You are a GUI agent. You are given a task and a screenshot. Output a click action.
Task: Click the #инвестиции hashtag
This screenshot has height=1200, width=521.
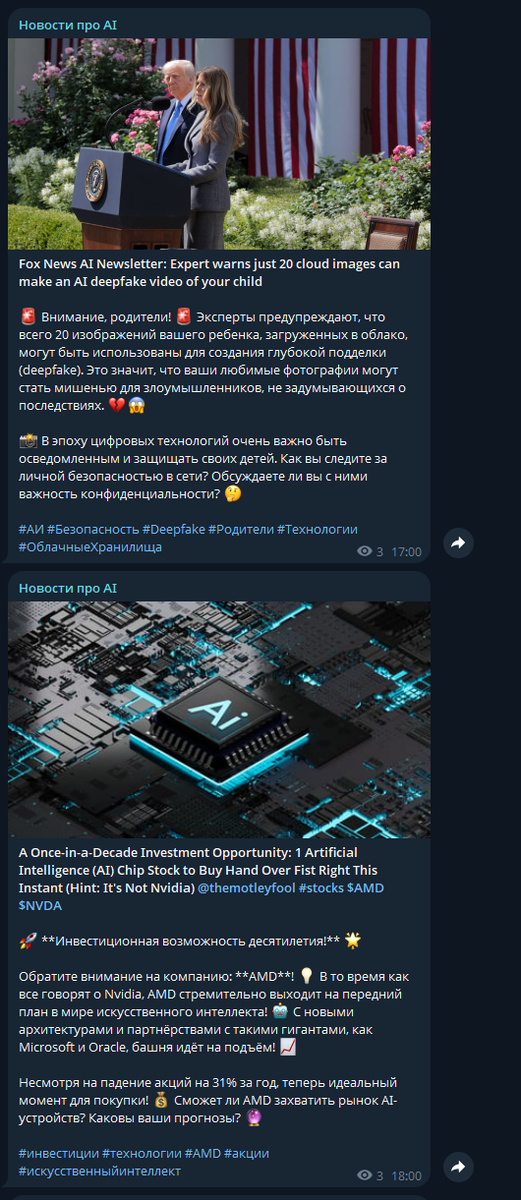[x=59, y=1153]
